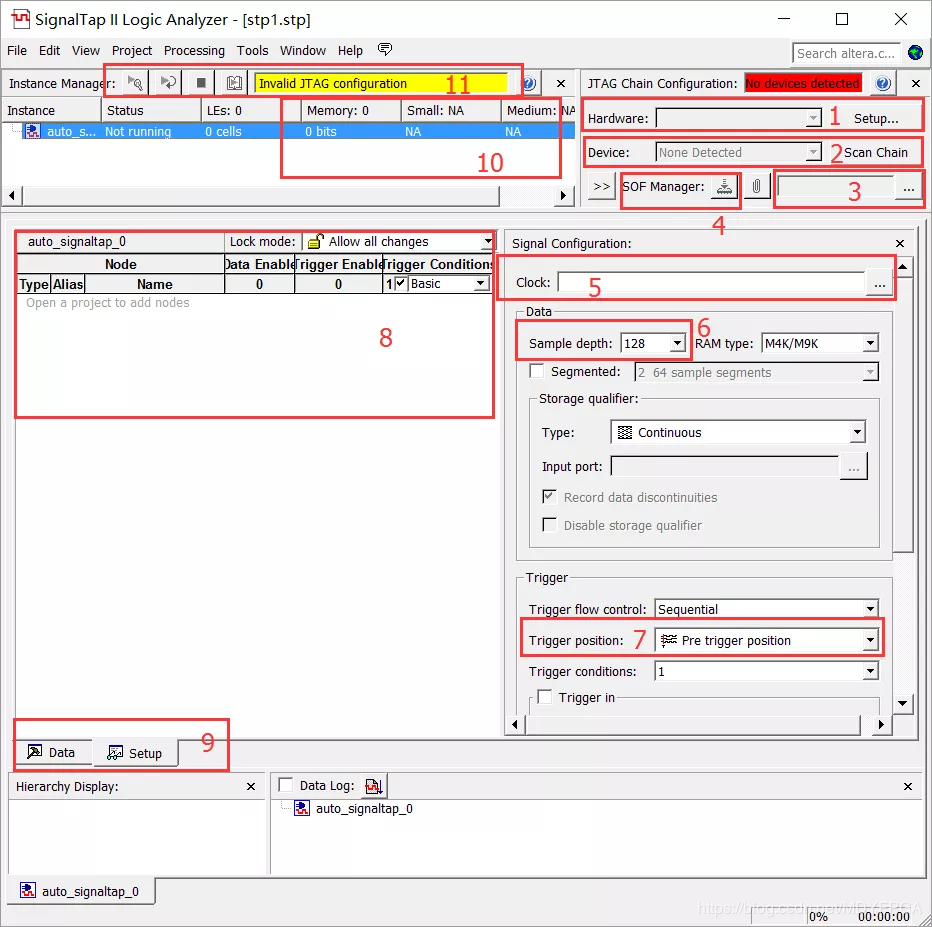Click the feedback speech bubble icon
Screen dimensions: 932x927
(x=385, y=49)
